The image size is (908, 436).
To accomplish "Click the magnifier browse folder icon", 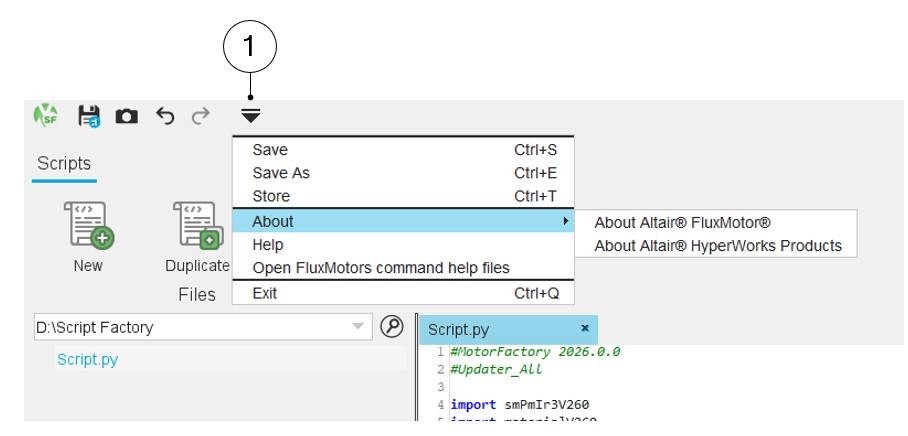I will 392,326.
